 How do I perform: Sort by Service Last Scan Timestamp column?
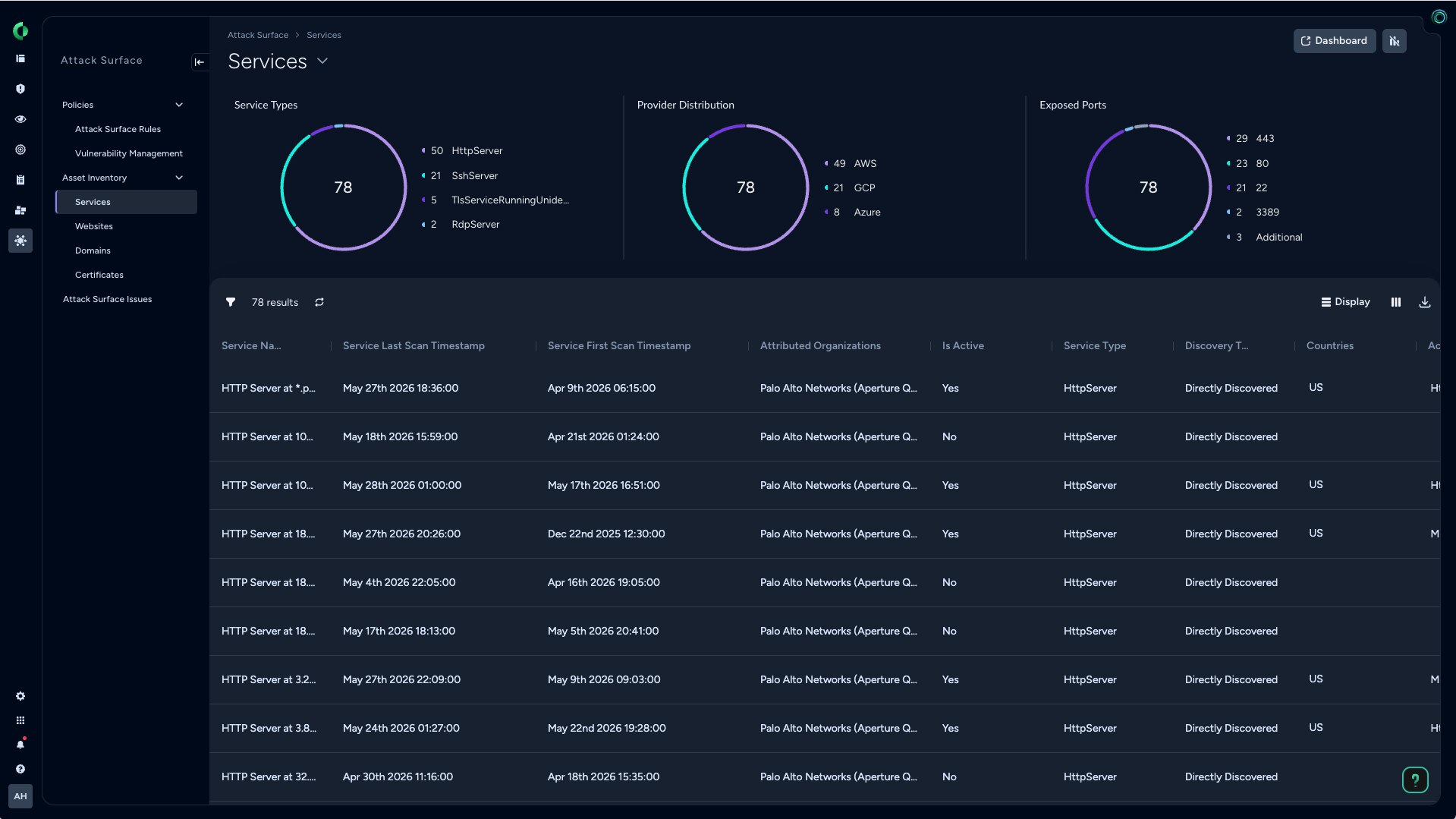pos(414,345)
